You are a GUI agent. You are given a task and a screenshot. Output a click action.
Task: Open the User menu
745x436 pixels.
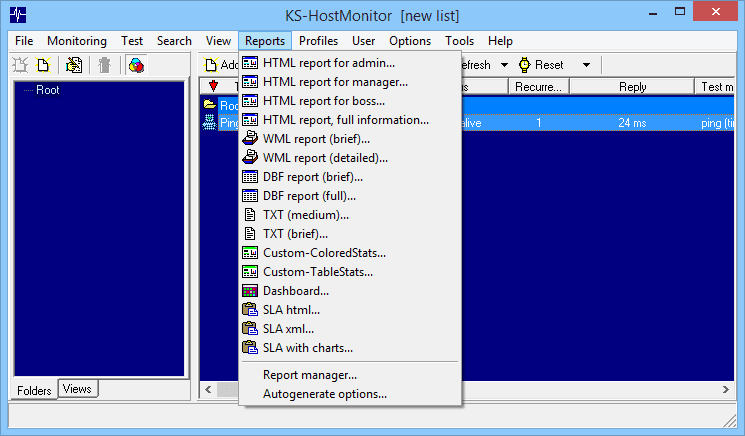point(363,41)
